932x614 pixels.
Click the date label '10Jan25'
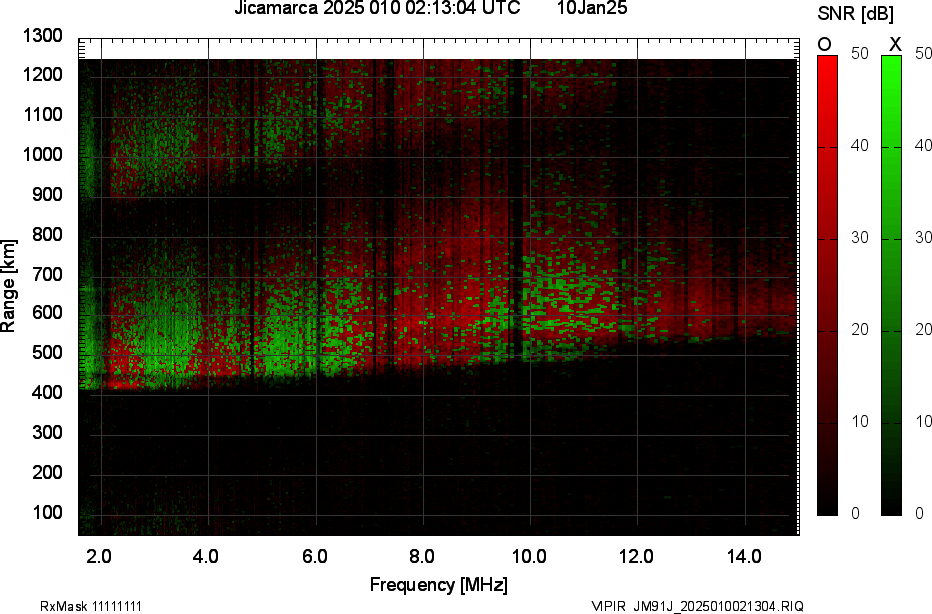pyautogui.click(x=592, y=8)
